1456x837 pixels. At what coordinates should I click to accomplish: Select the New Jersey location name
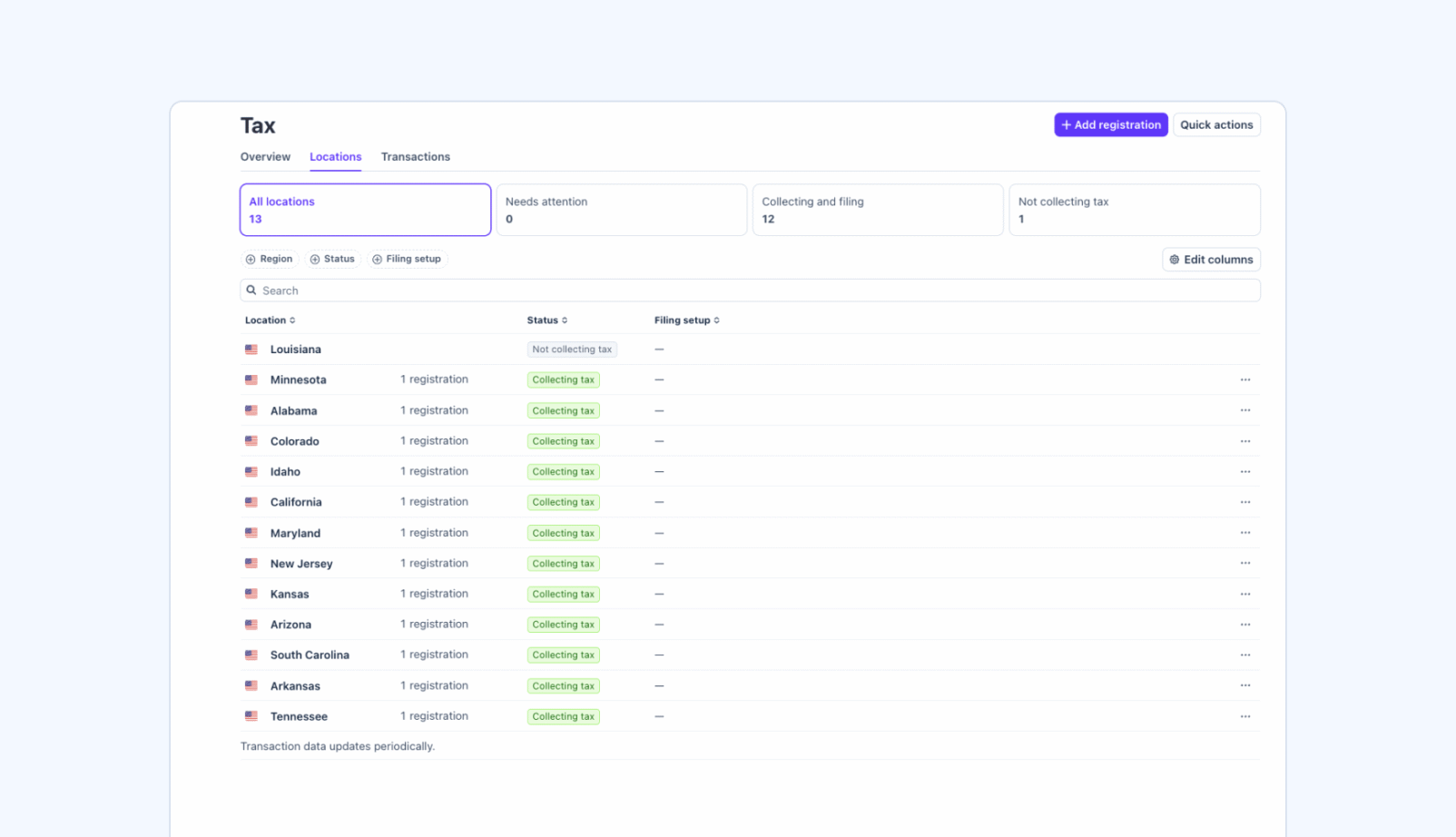pos(301,563)
